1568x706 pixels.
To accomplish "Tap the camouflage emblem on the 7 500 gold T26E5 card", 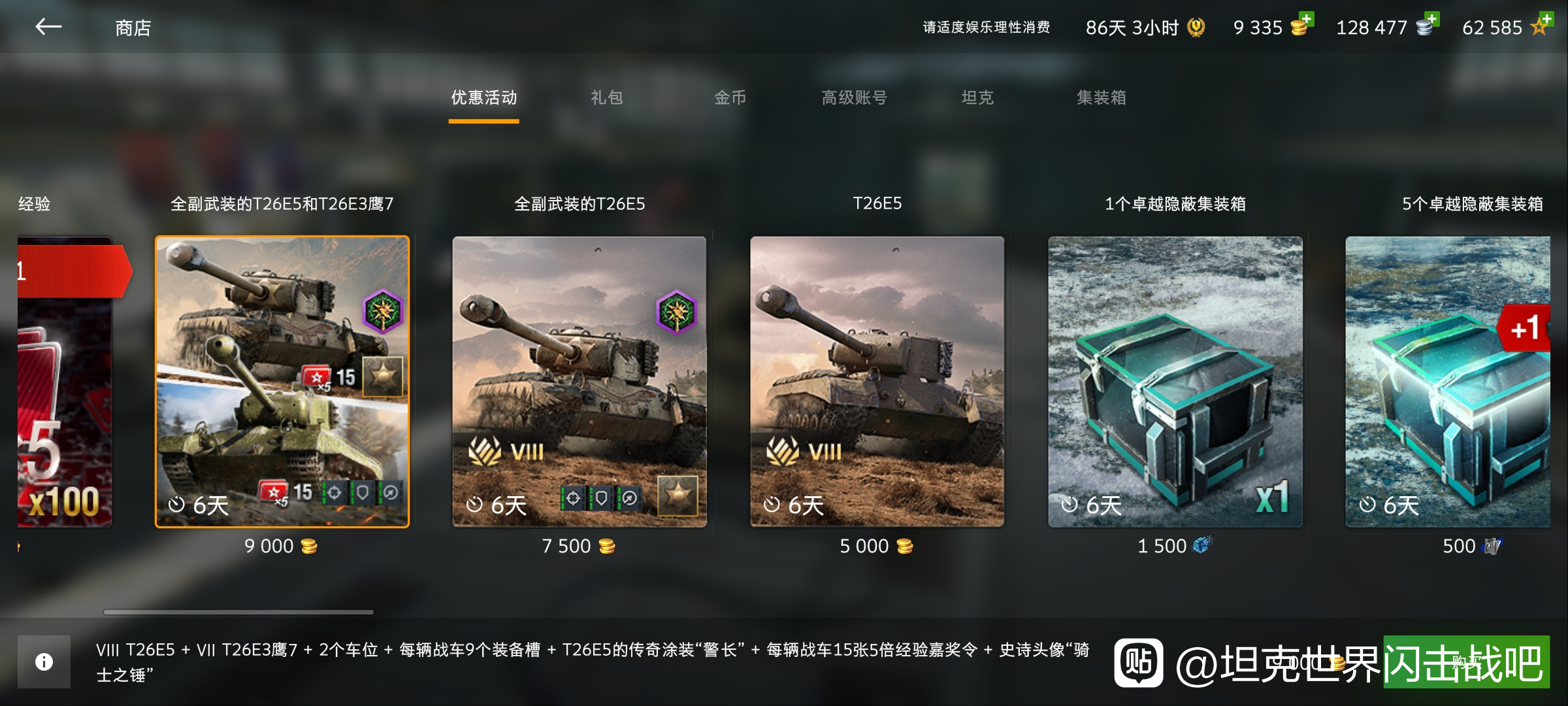I will pos(676,312).
